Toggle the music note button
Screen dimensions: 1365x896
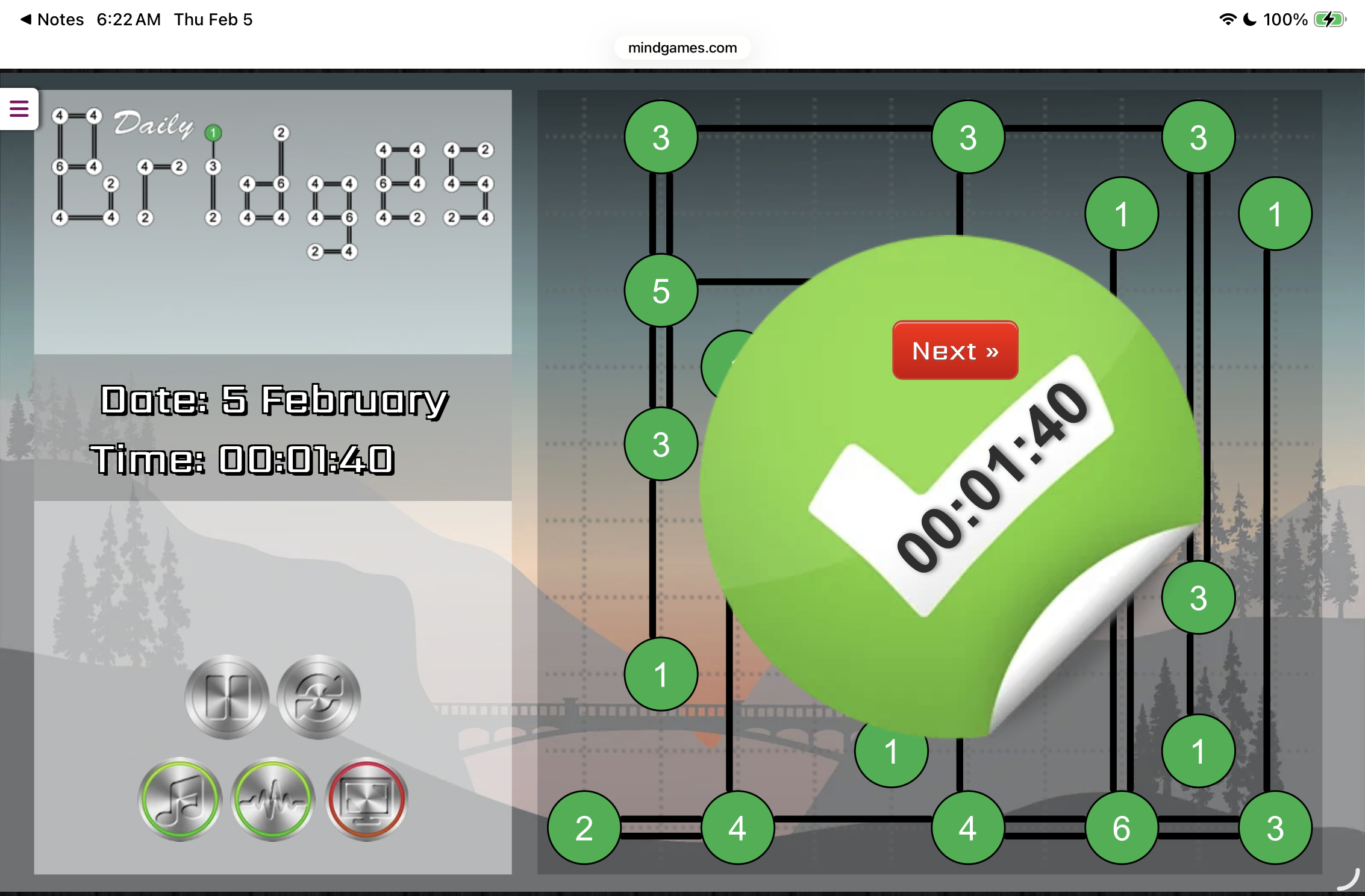coord(180,799)
